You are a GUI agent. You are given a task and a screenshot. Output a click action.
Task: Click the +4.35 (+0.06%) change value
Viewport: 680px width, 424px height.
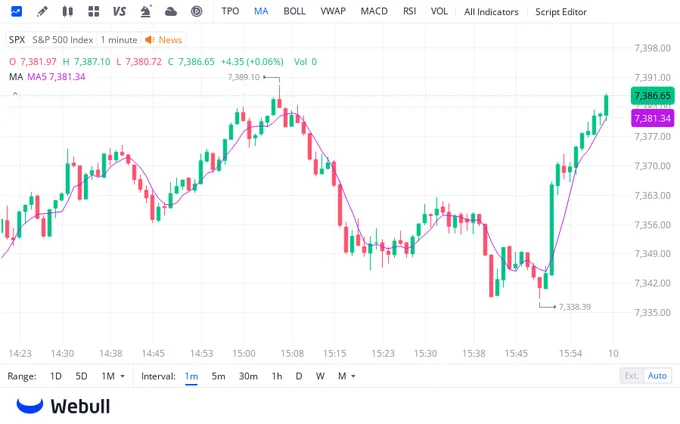pos(252,62)
